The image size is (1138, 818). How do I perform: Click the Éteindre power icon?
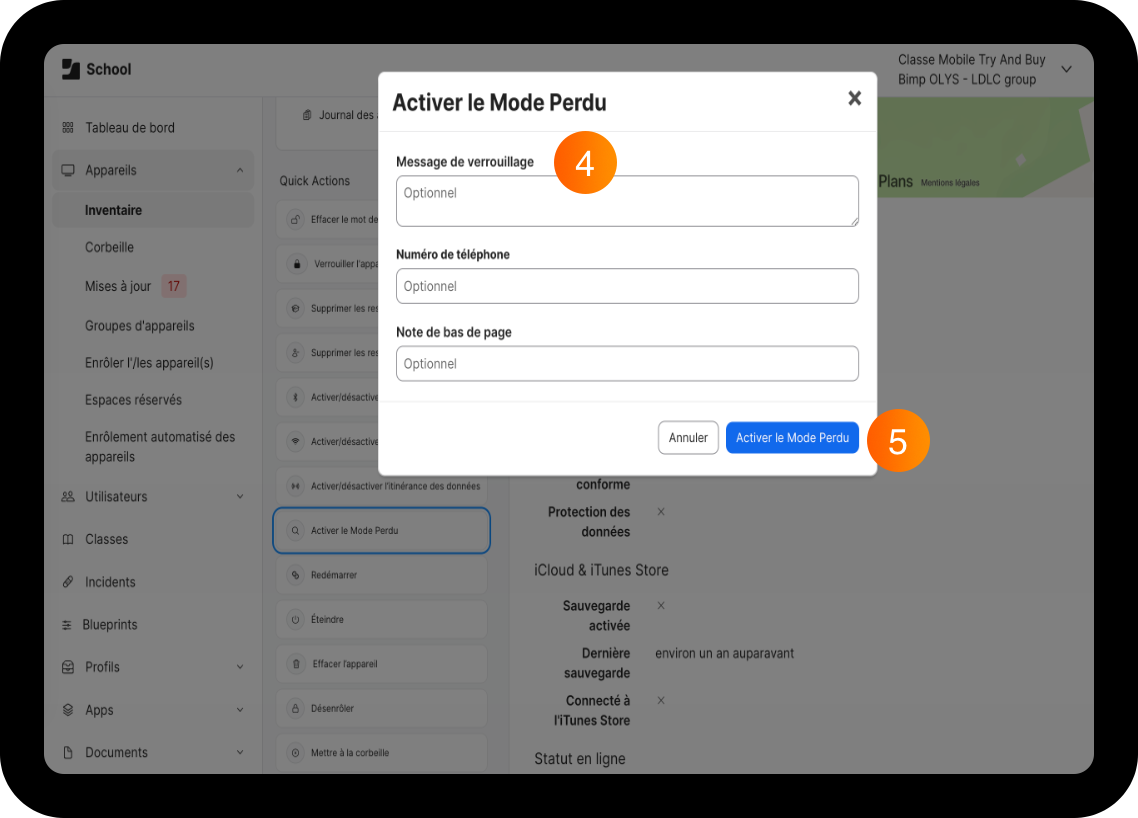tap(295, 619)
